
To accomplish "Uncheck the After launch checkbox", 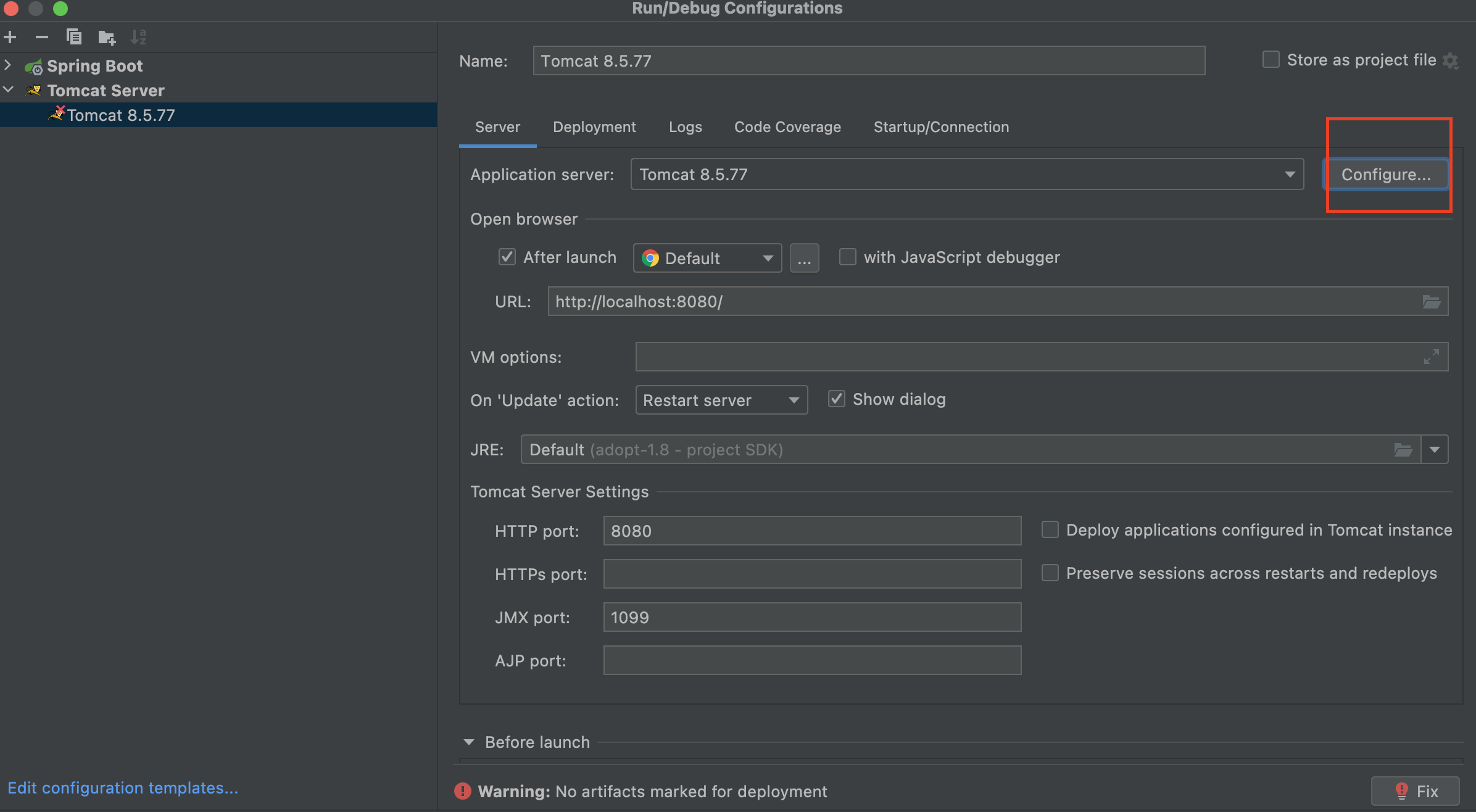I will 507,257.
